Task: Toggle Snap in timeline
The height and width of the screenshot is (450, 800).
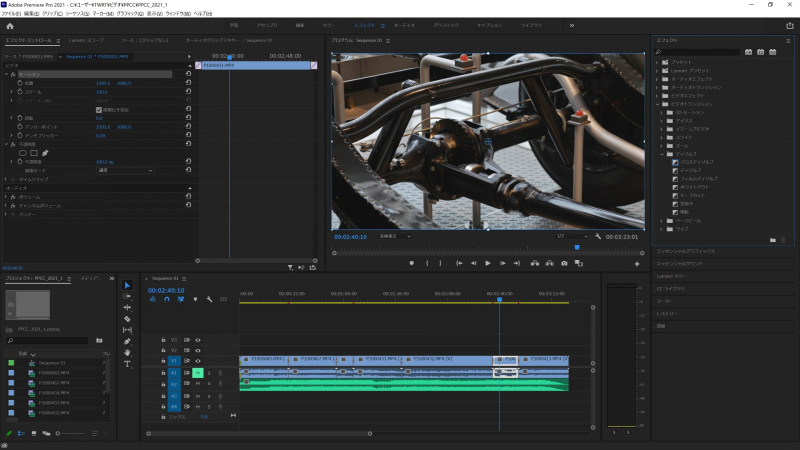Action: (167, 299)
